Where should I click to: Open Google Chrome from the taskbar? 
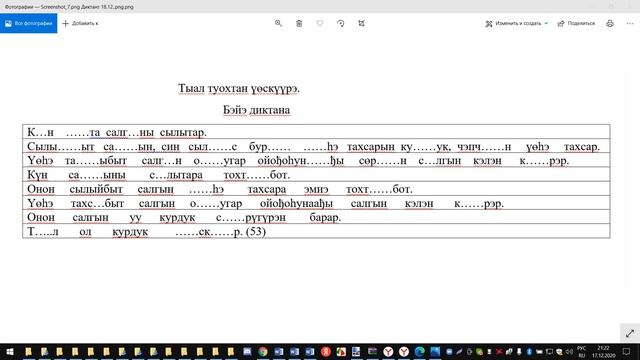[x=263, y=351]
